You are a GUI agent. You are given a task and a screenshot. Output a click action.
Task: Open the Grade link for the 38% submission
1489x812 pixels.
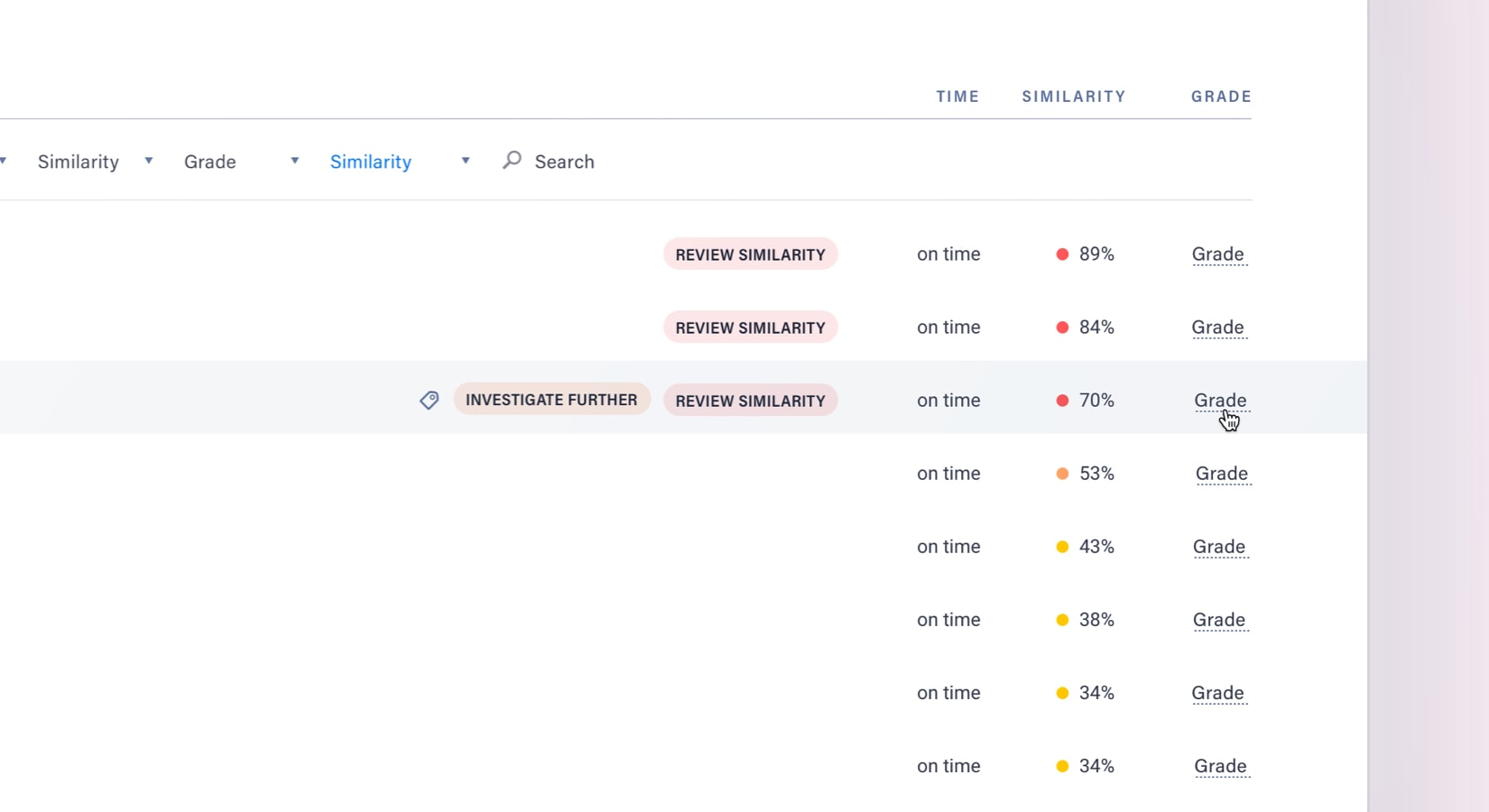pyautogui.click(x=1219, y=620)
